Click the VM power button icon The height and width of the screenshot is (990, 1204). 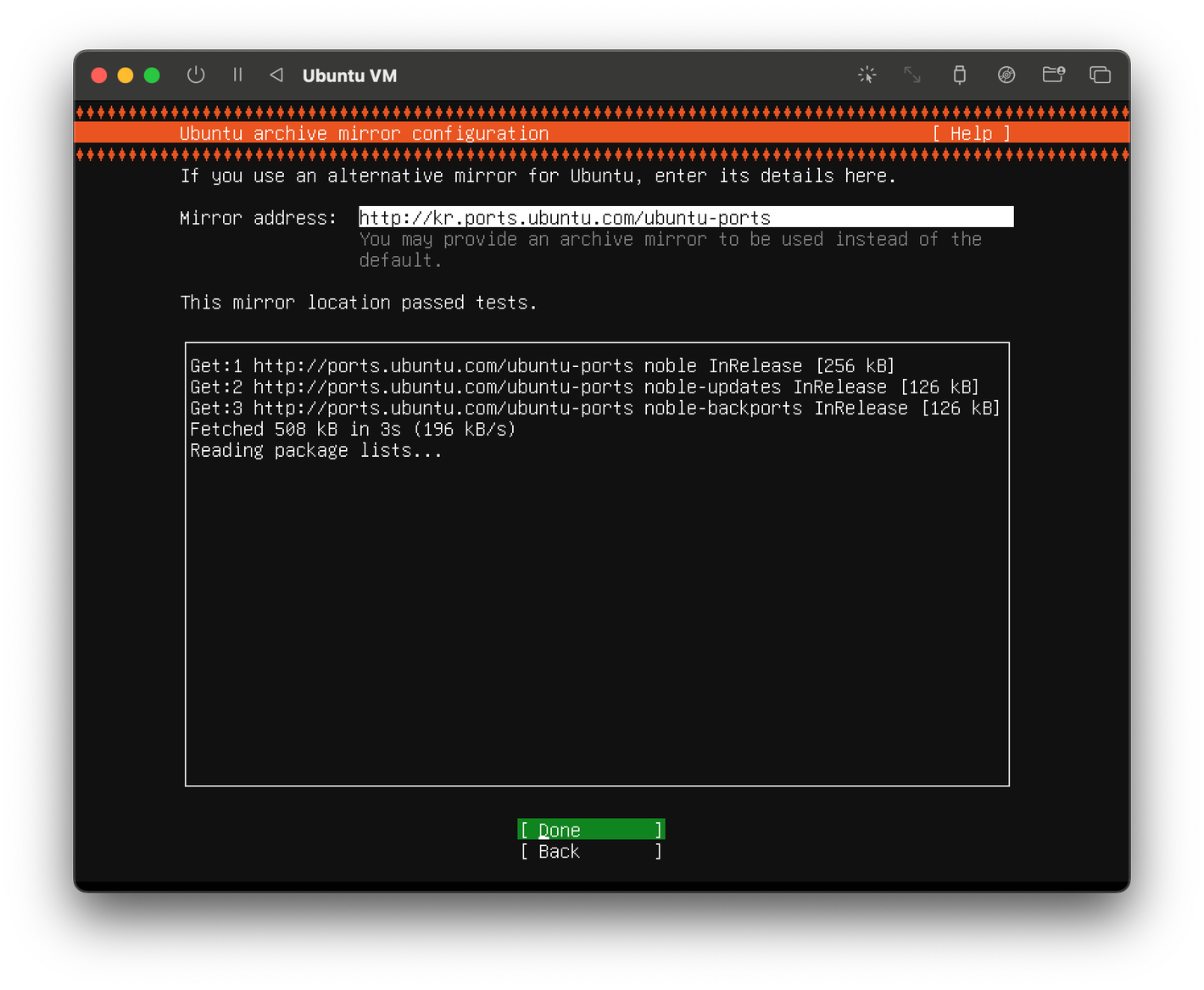click(196, 75)
